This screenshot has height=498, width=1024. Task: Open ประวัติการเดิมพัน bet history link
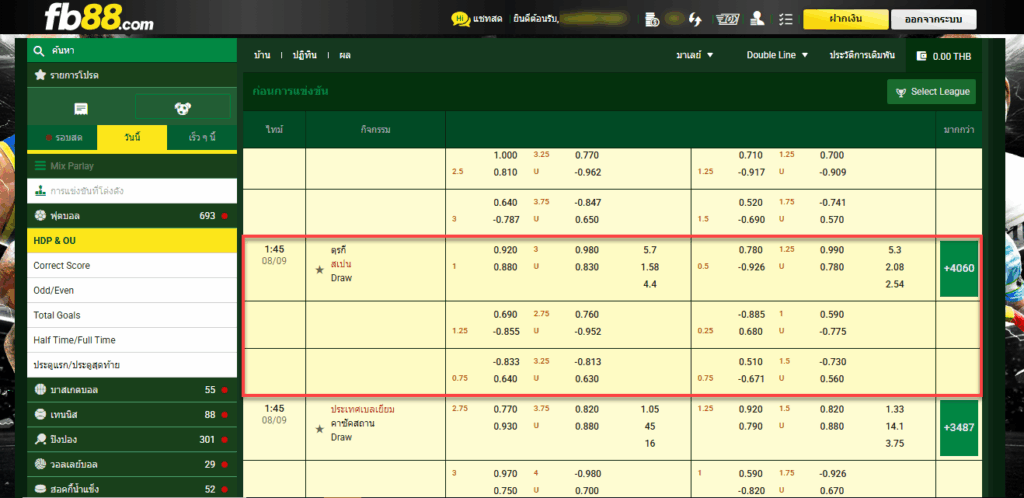(x=862, y=55)
